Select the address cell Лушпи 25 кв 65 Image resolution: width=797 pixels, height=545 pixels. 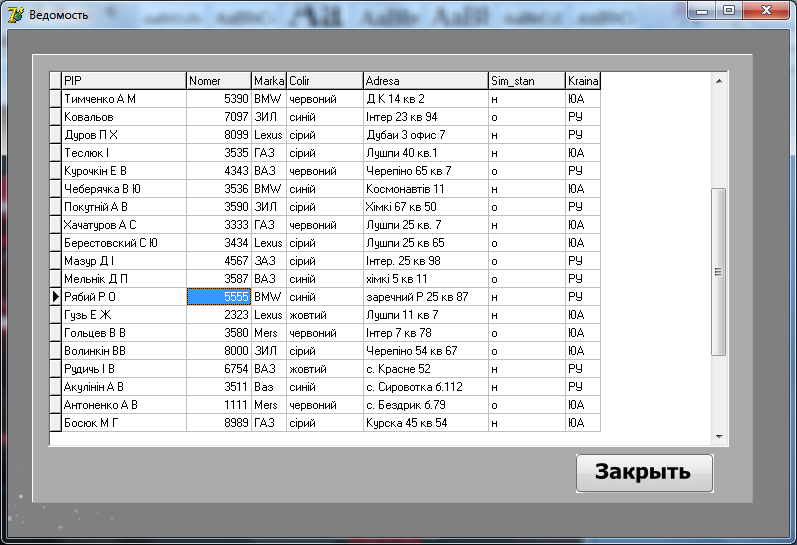[425, 243]
